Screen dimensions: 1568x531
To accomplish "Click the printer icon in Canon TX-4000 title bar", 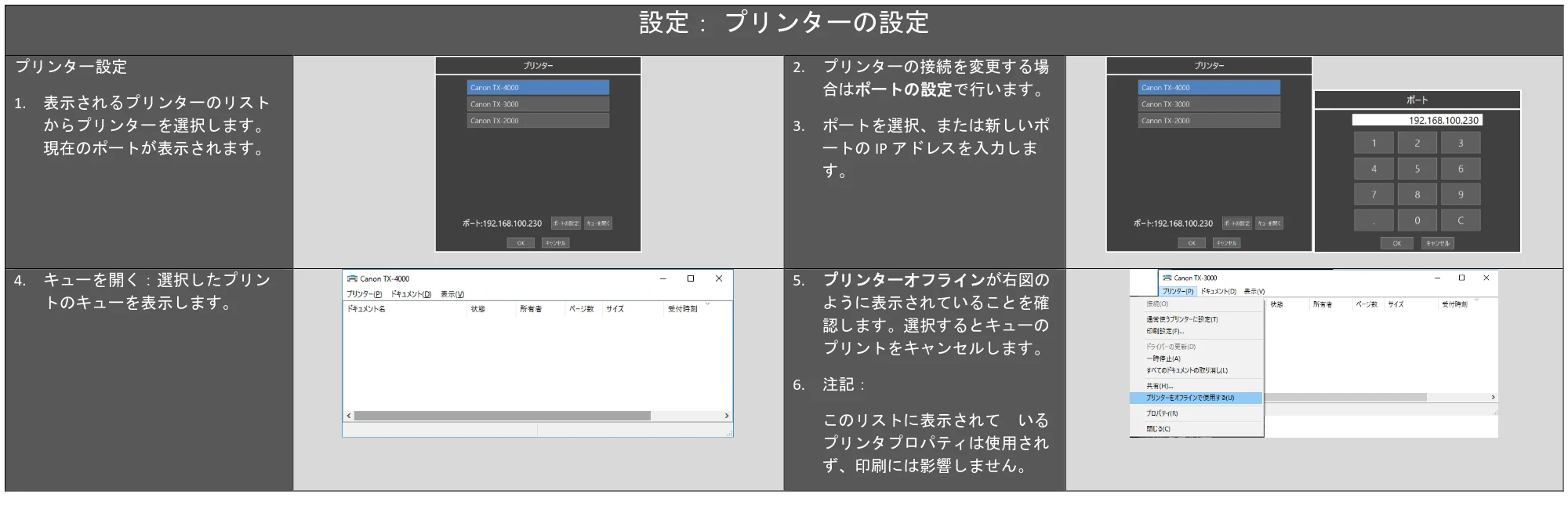I will point(353,278).
